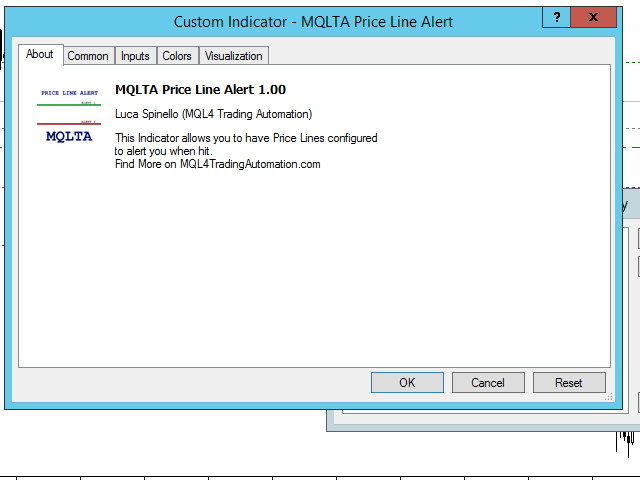Go to the Colors tab
The width and height of the screenshot is (640, 480).
point(177,56)
